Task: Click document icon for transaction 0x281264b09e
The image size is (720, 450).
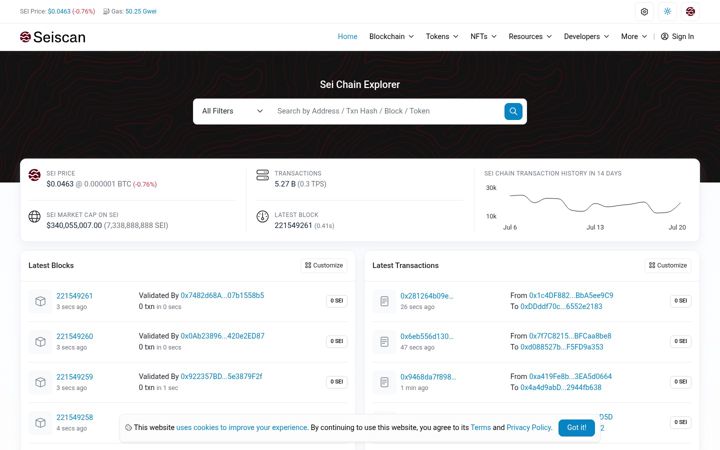Action: 384,301
